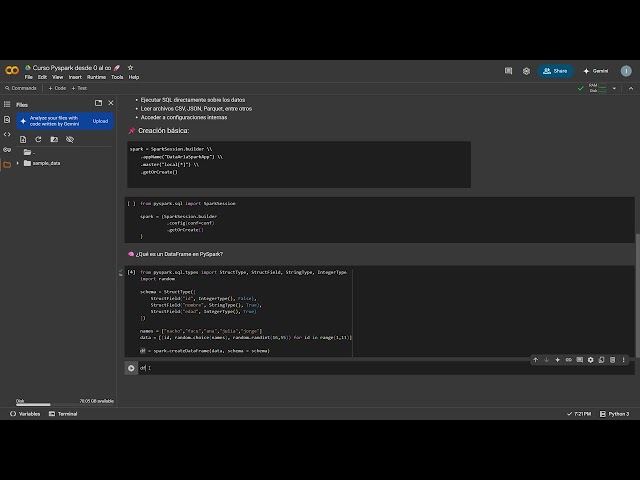The image size is (640, 480).
Task: Open the Commands search palette
Action: coord(21,88)
